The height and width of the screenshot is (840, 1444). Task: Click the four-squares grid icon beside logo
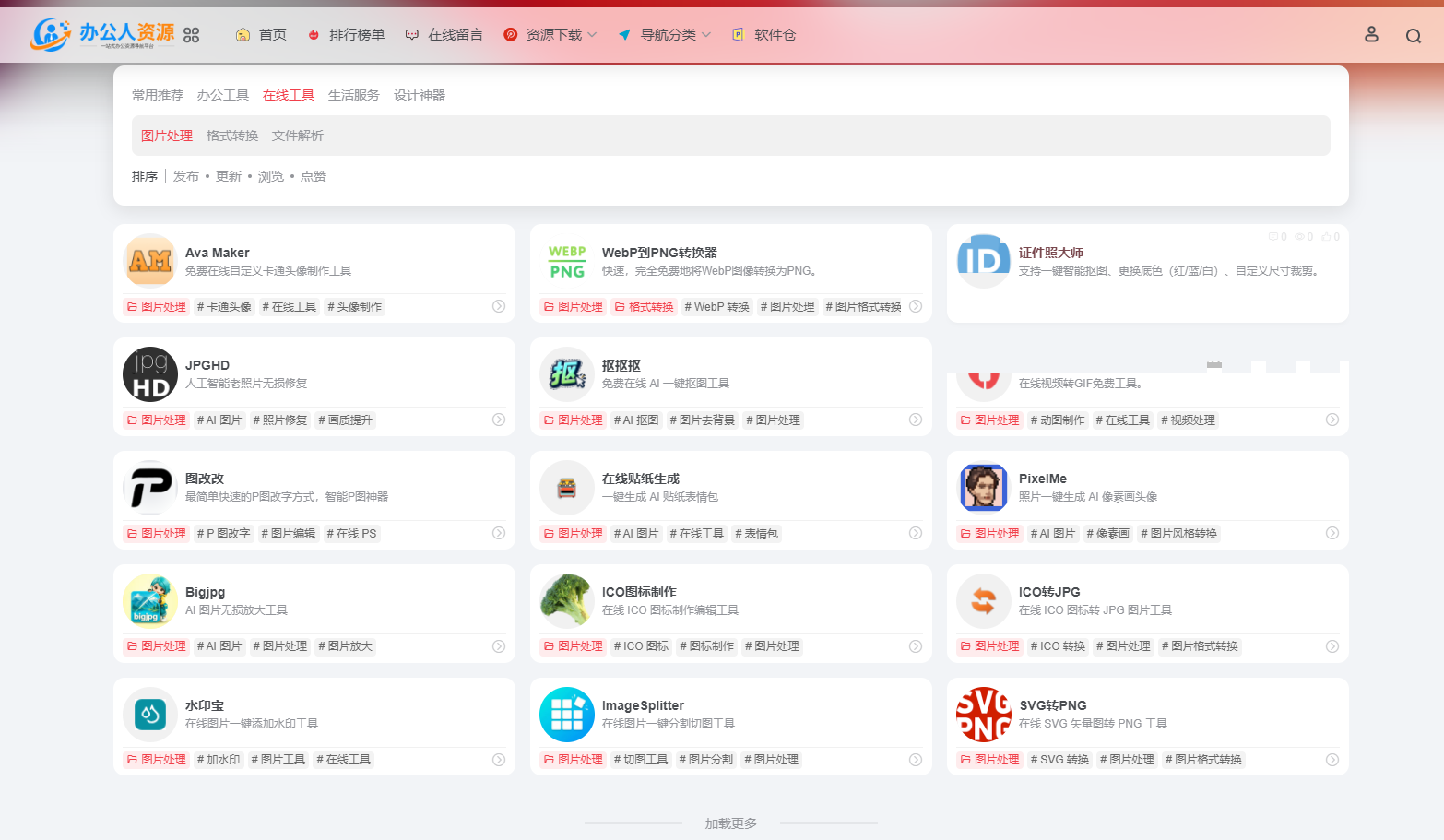click(191, 35)
